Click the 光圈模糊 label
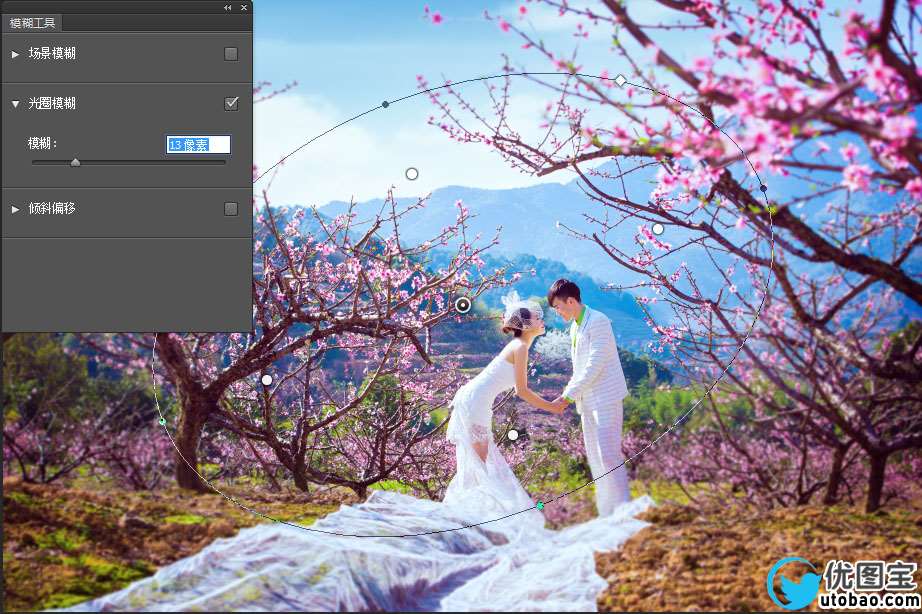The width and height of the screenshot is (922, 614). 52,104
